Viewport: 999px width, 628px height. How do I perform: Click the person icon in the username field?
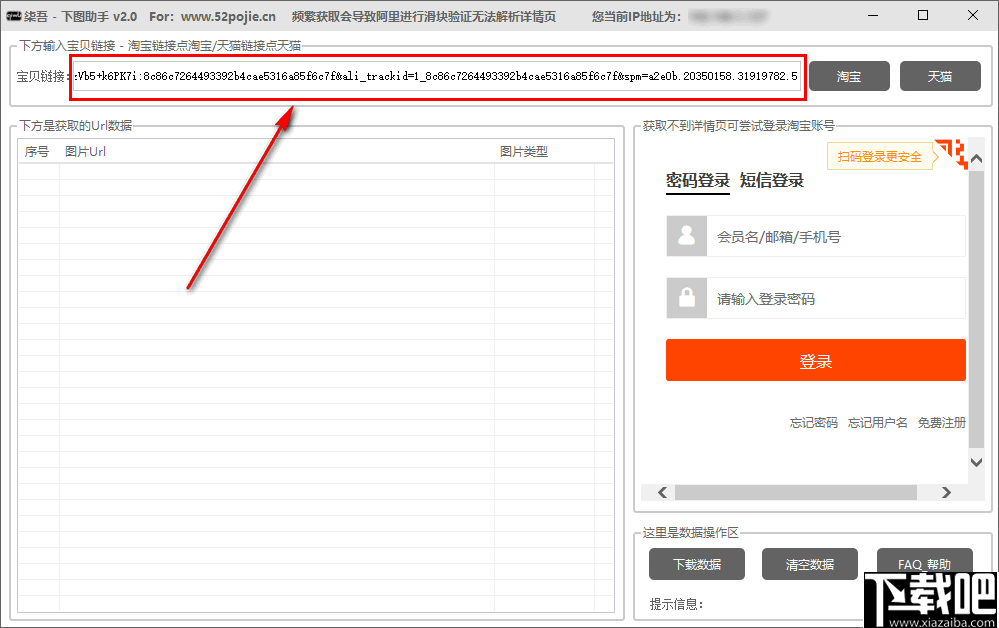[x=684, y=236]
